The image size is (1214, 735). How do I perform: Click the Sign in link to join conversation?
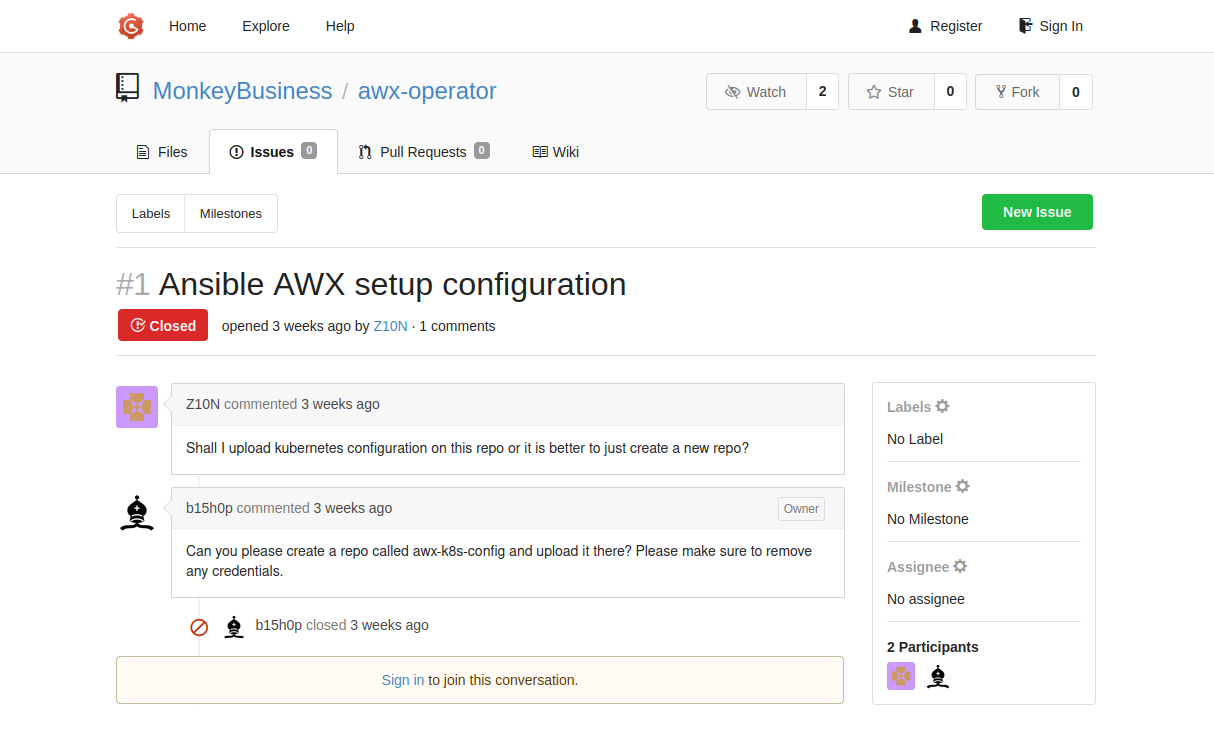(x=403, y=679)
